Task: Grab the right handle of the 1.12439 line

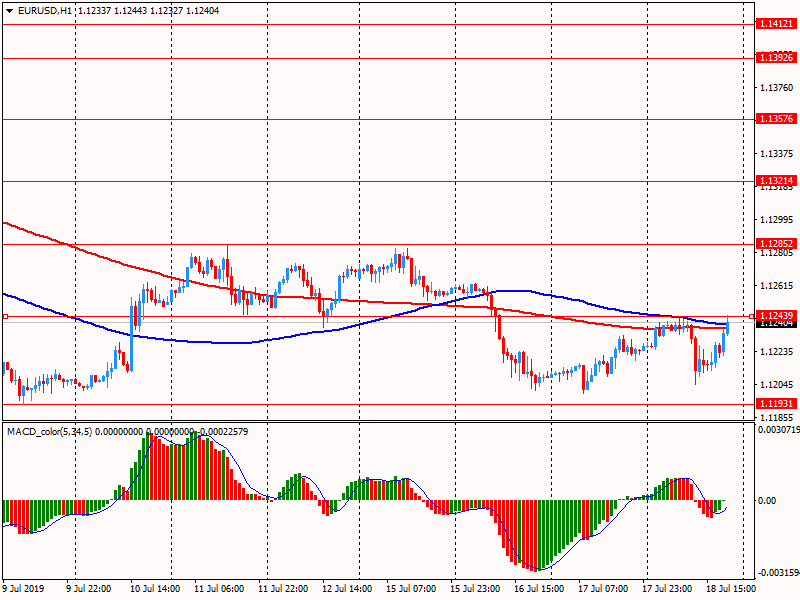Action: point(752,317)
